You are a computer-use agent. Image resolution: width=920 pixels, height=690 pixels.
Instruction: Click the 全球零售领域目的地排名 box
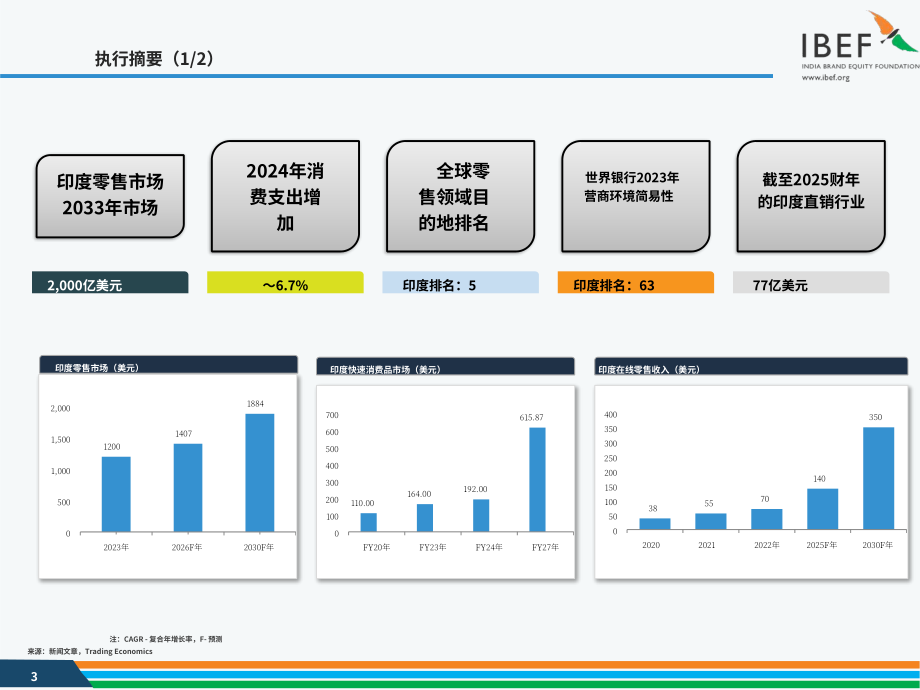coord(461,197)
